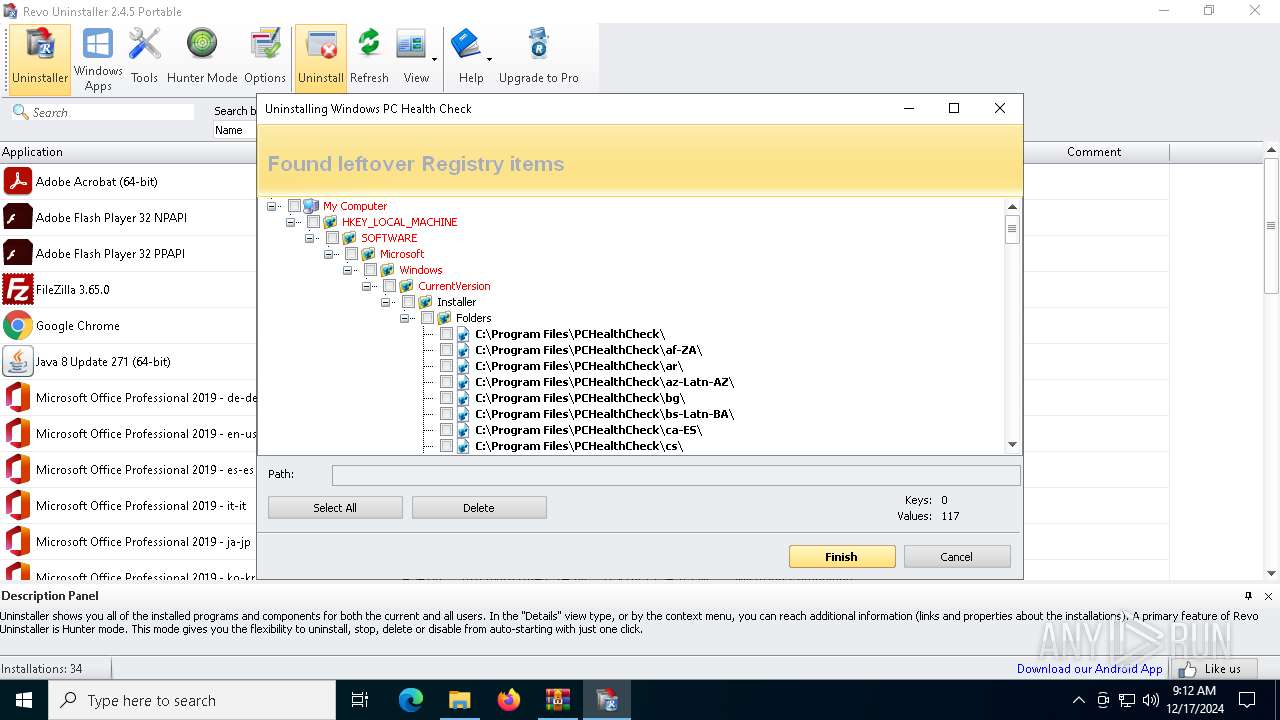Screen dimensions: 1280x720
Task: Open WinRAR icon on the taskbar
Action: 557,700
